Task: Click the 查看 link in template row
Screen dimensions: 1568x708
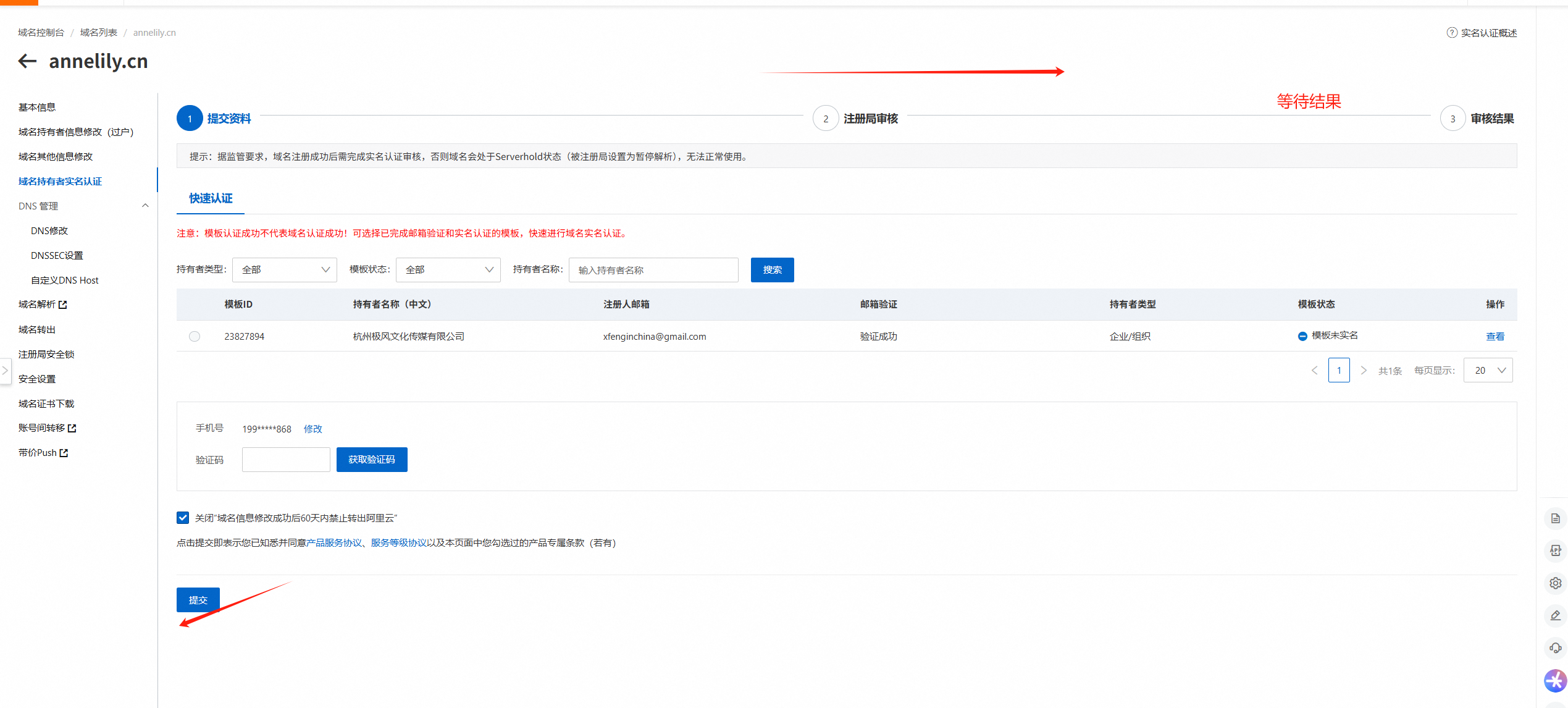Action: tap(1495, 337)
